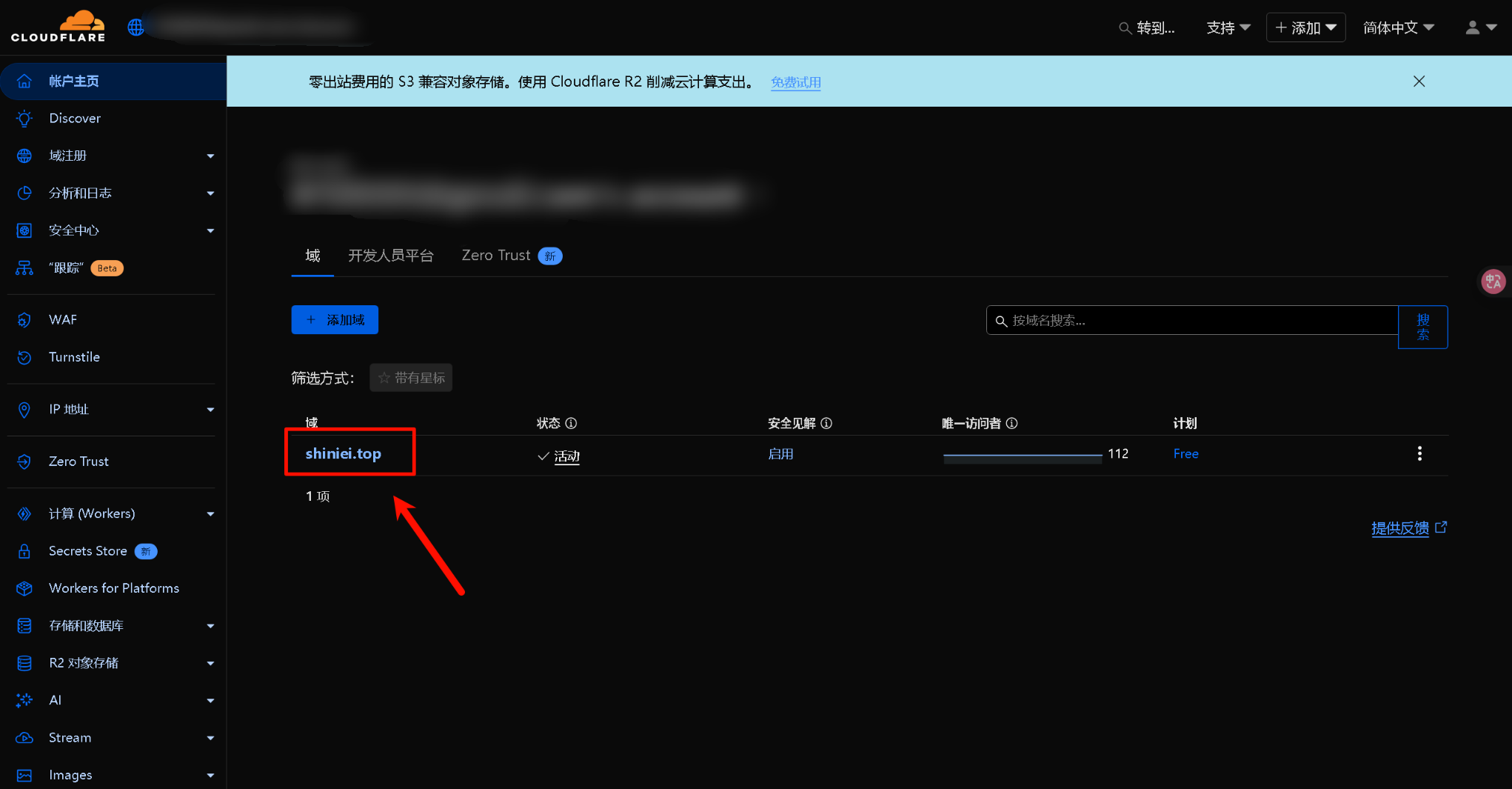Click the translate floating icon at right edge
The height and width of the screenshot is (789, 1512).
point(1493,282)
